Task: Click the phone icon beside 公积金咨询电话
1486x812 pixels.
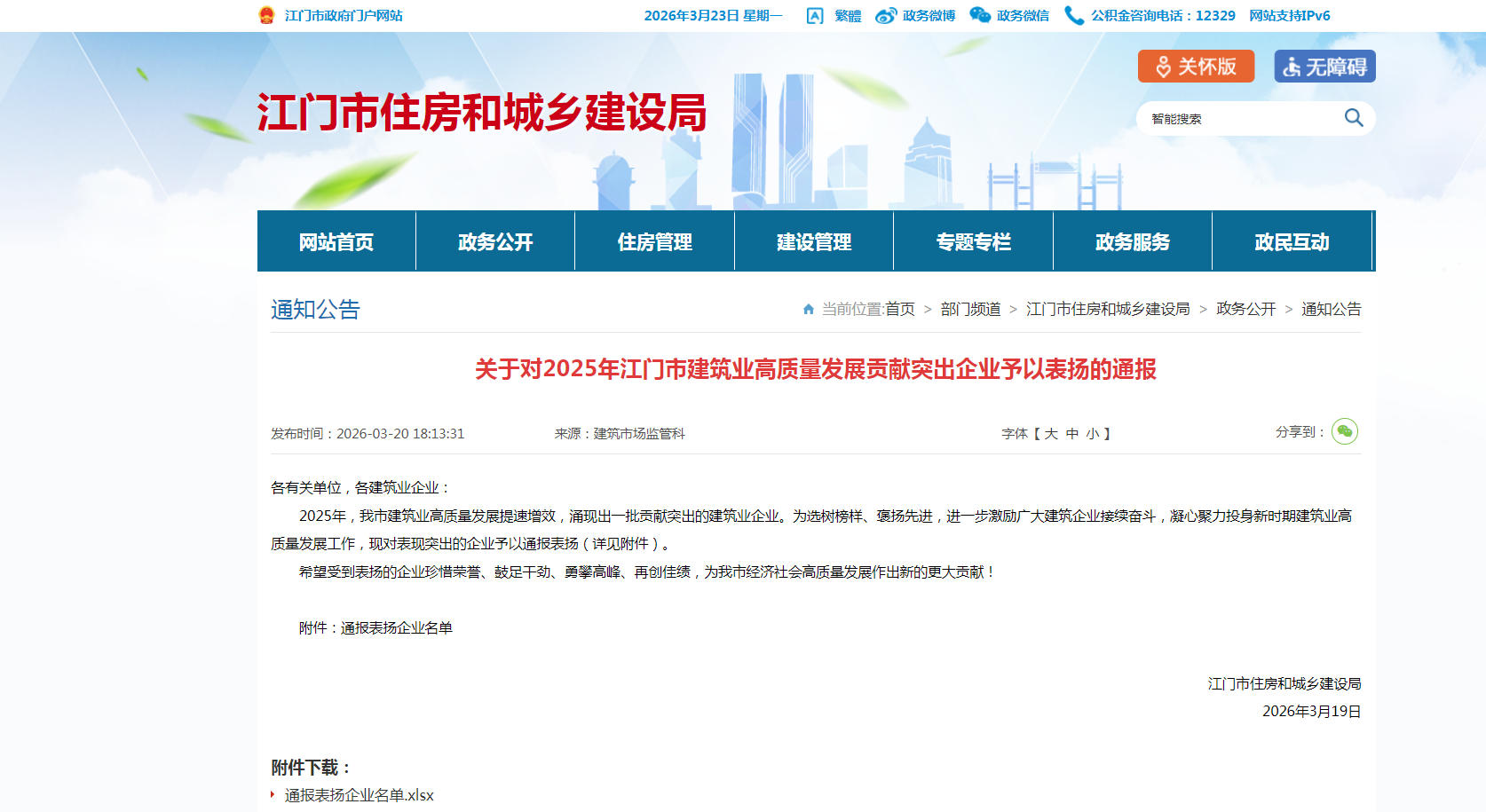Action: [1074, 16]
